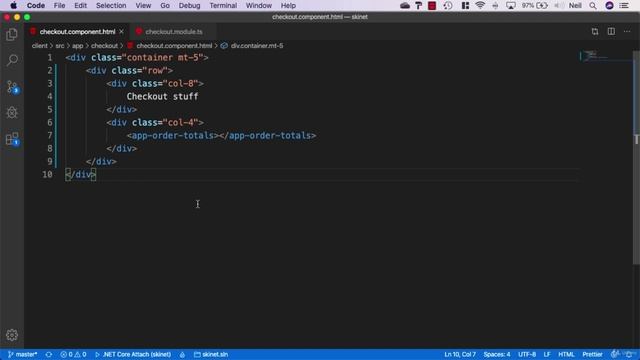This screenshot has height=360, width=640.
Task: Click the Siri icon in menu bar
Action: [x=609, y=5]
